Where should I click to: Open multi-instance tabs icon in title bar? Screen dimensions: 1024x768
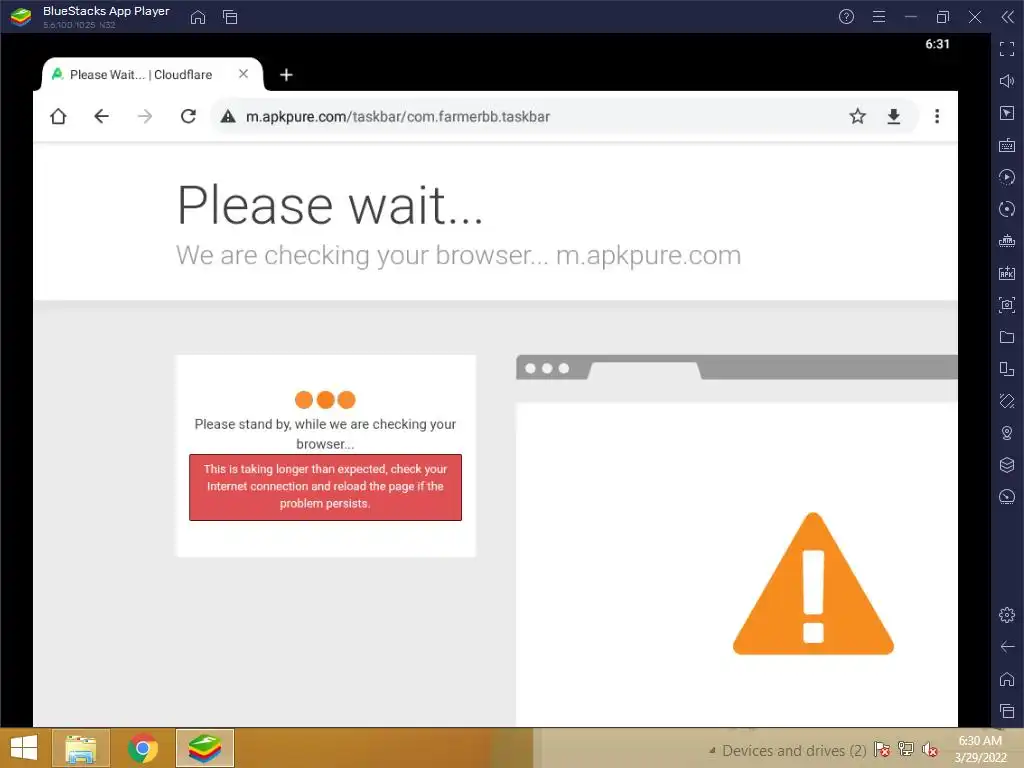[230, 17]
